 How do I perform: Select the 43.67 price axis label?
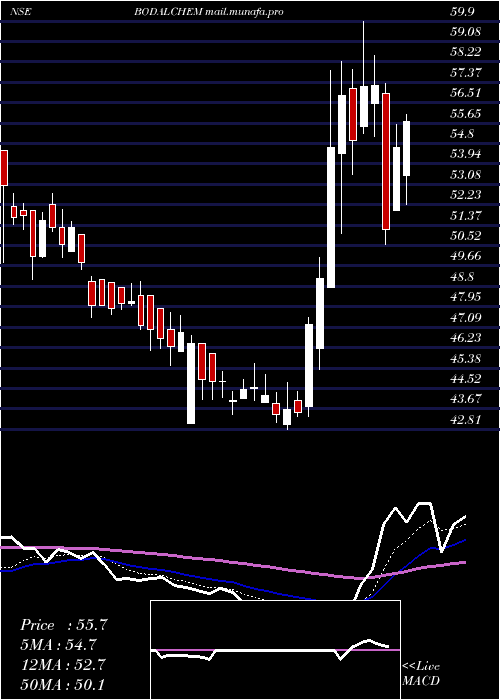[465, 399]
